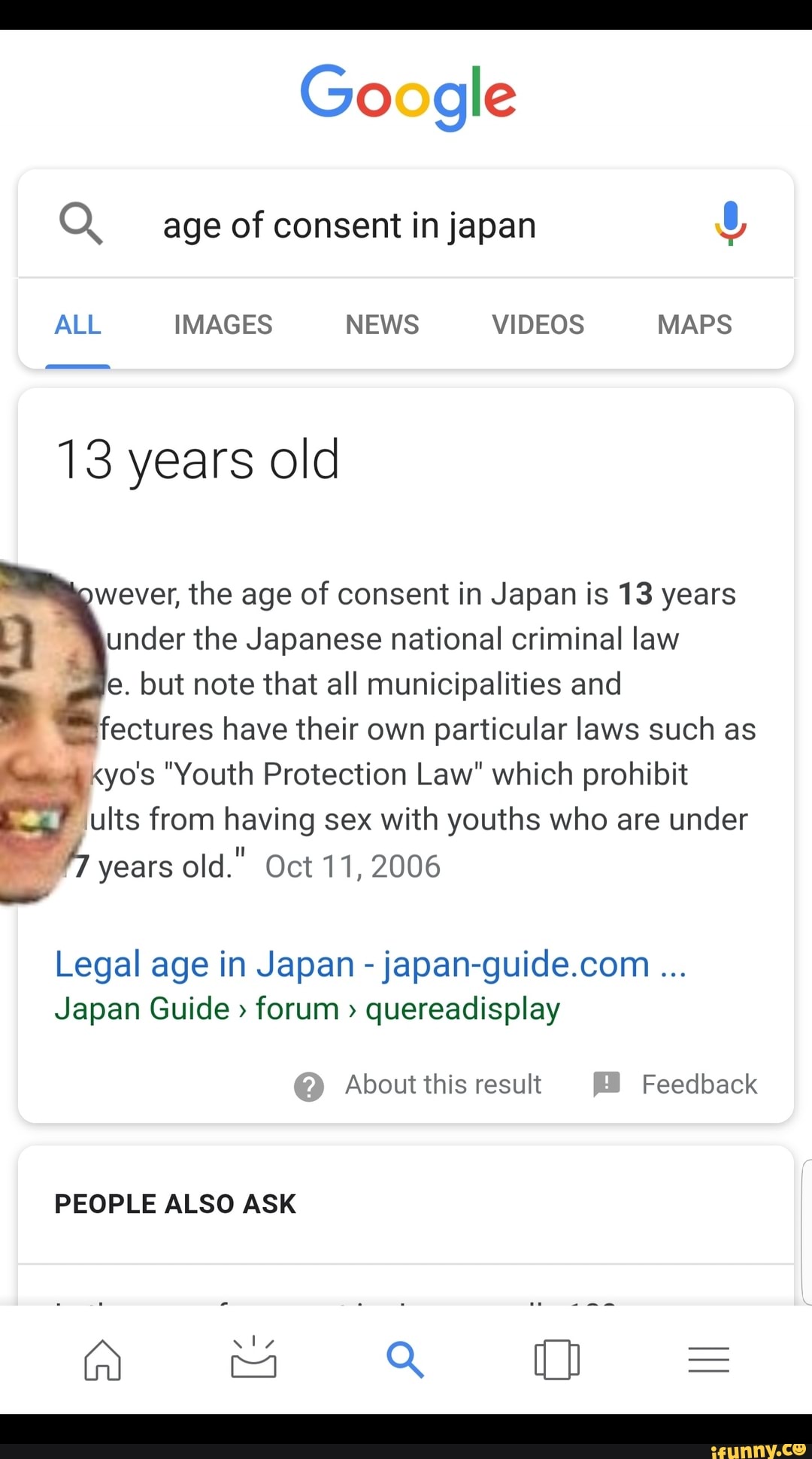Select the ALL results tab

78,325
